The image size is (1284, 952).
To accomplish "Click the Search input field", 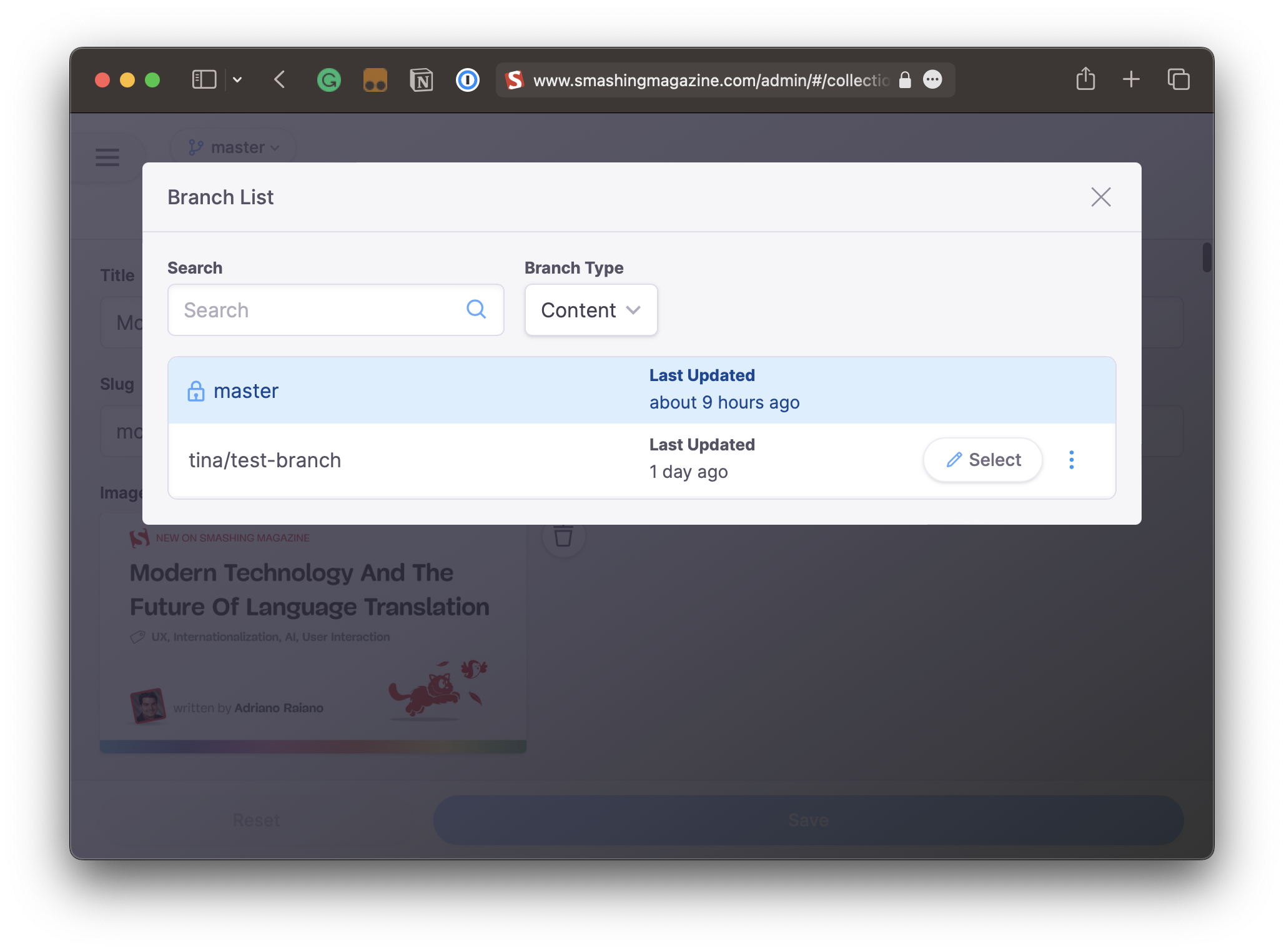I will click(x=335, y=310).
